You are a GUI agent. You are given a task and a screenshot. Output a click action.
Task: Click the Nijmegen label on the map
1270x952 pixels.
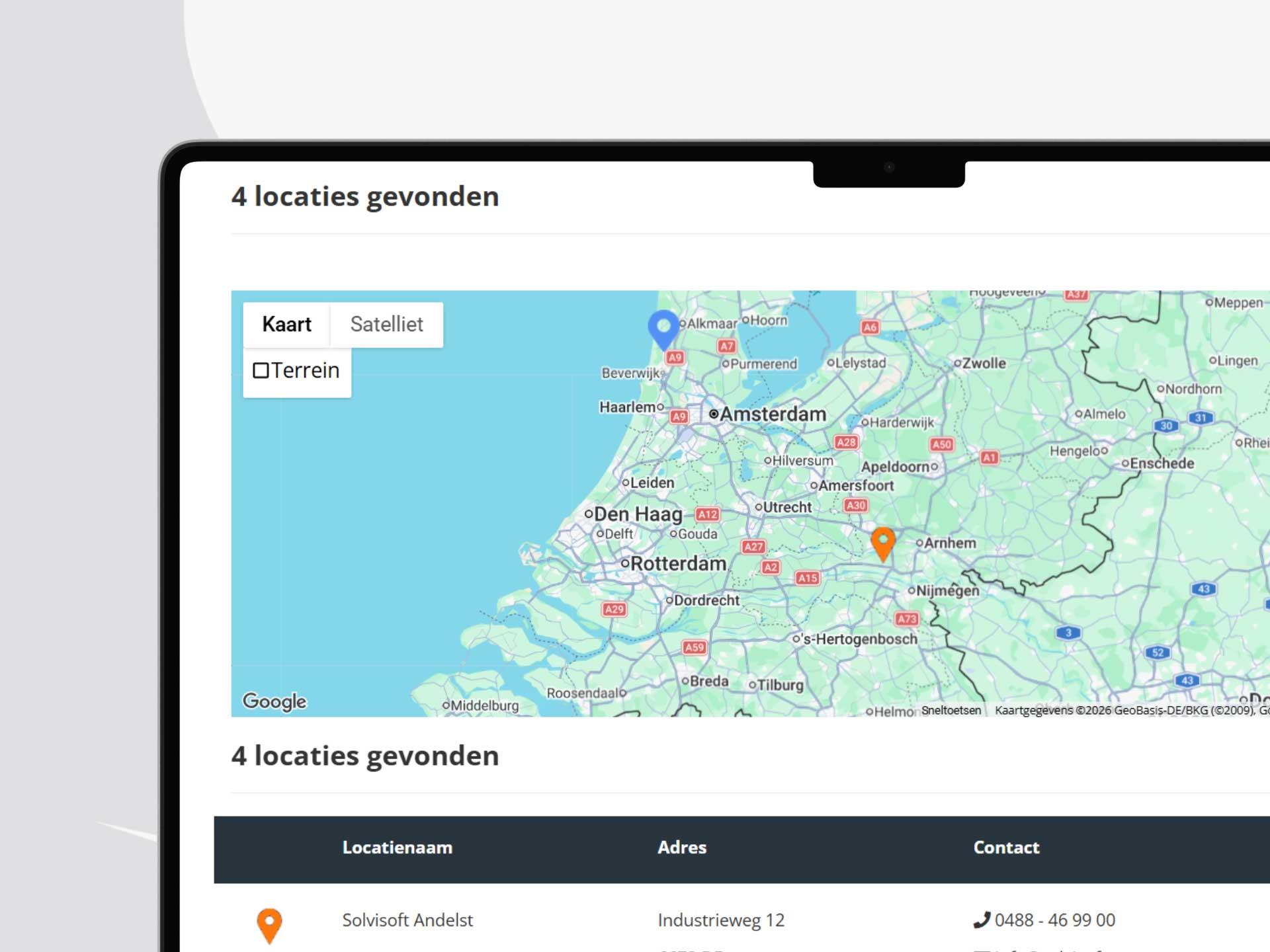[x=947, y=590]
